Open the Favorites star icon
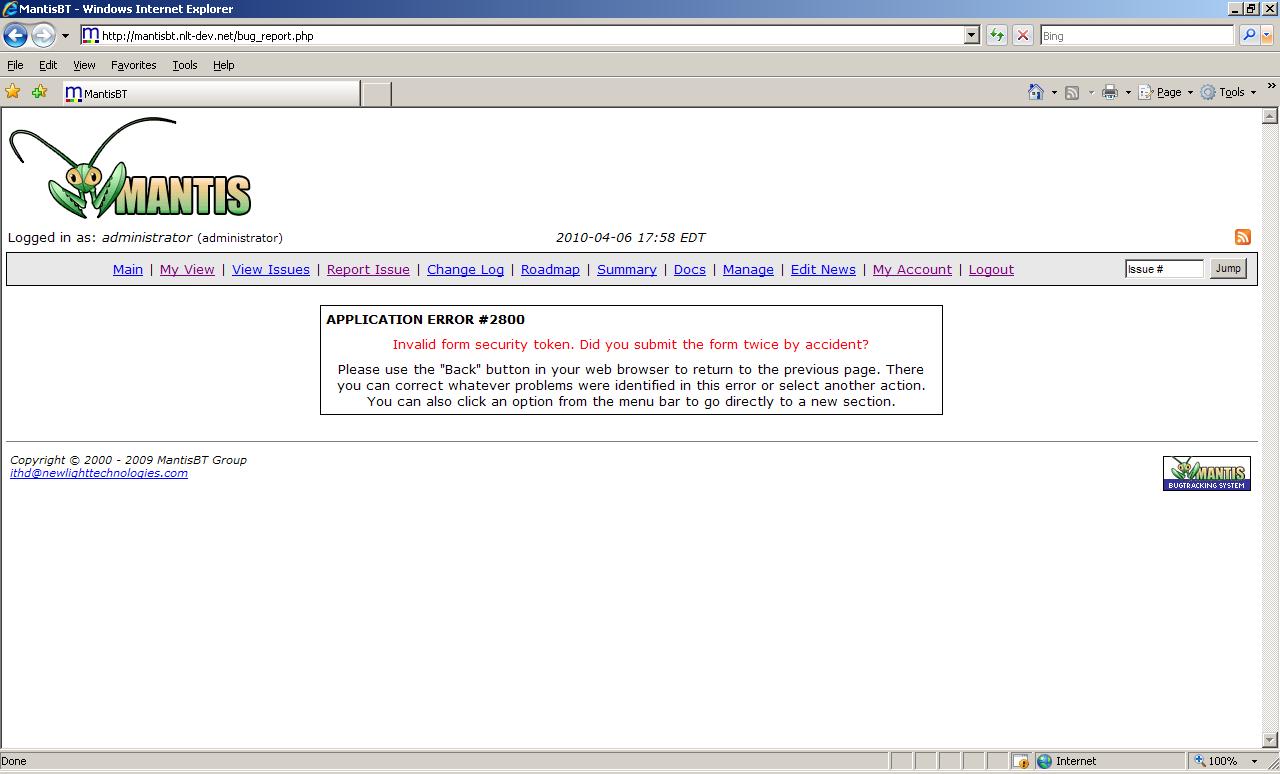The width and height of the screenshot is (1280, 774). point(13,92)
